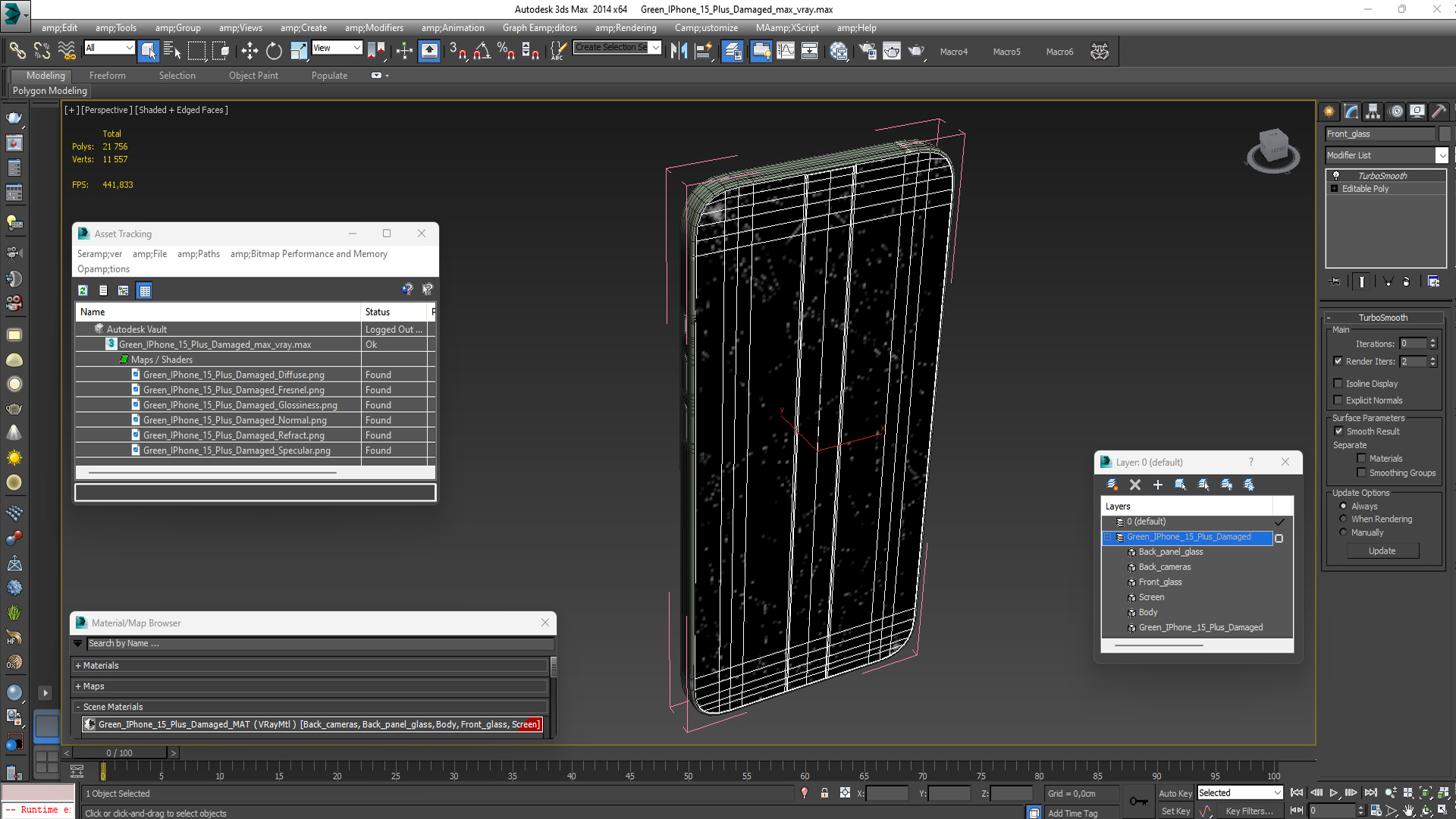Select the Manually update radio button

1343,532
